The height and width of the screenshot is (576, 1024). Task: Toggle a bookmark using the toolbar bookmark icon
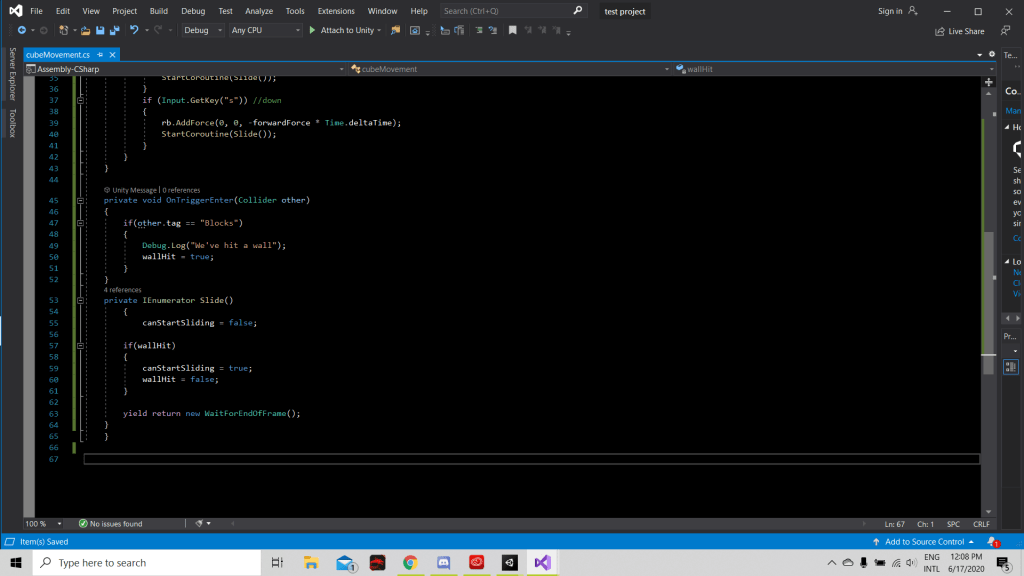click(x=513, y=31)
